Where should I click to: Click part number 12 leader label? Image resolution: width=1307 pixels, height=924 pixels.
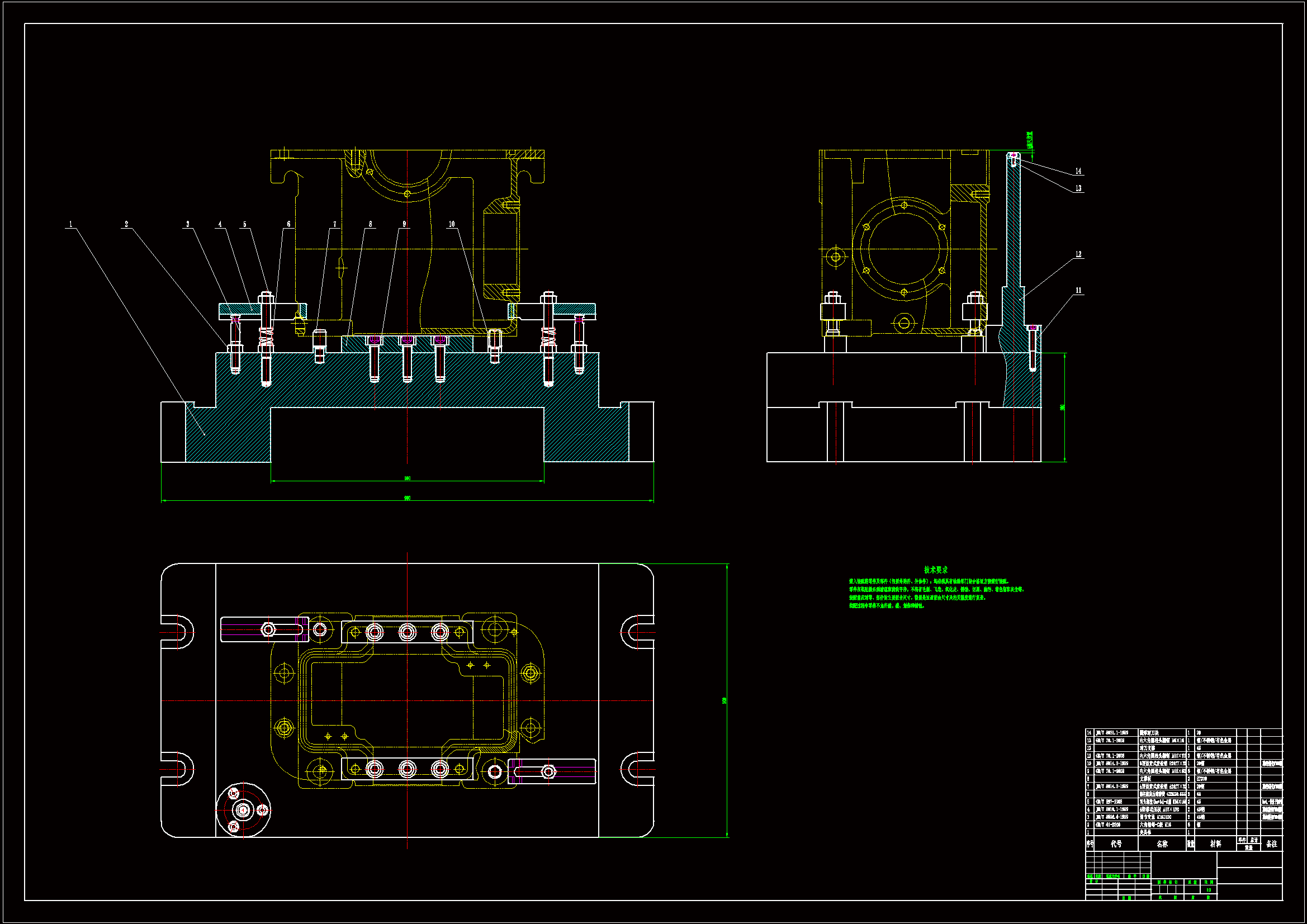click(1078, 254)
